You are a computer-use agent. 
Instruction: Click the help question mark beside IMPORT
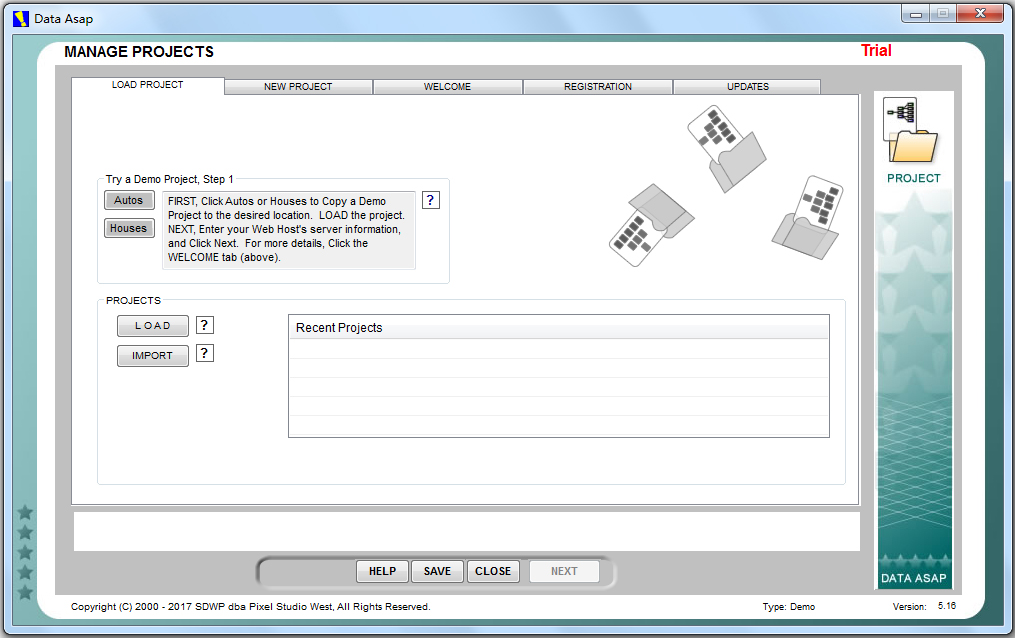pyautogui.click(x=204, y=353)
